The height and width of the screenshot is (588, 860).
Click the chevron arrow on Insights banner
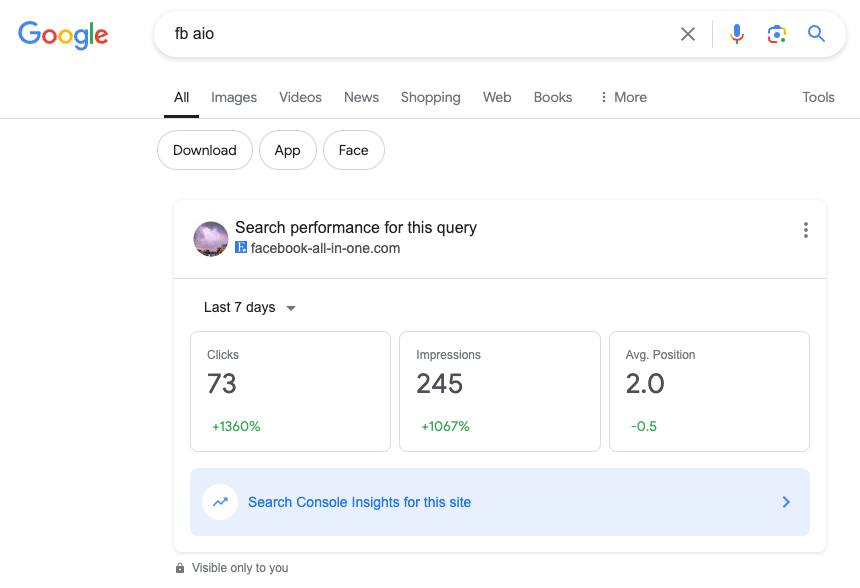tap(786, 502)
